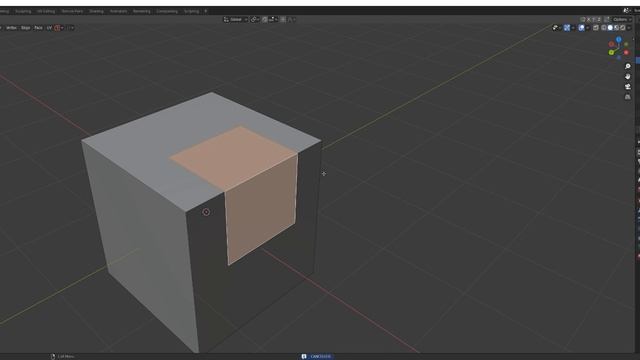Click the transform orientation axes icon
This screenshot has height=360, width=640.
pos(226,20)
